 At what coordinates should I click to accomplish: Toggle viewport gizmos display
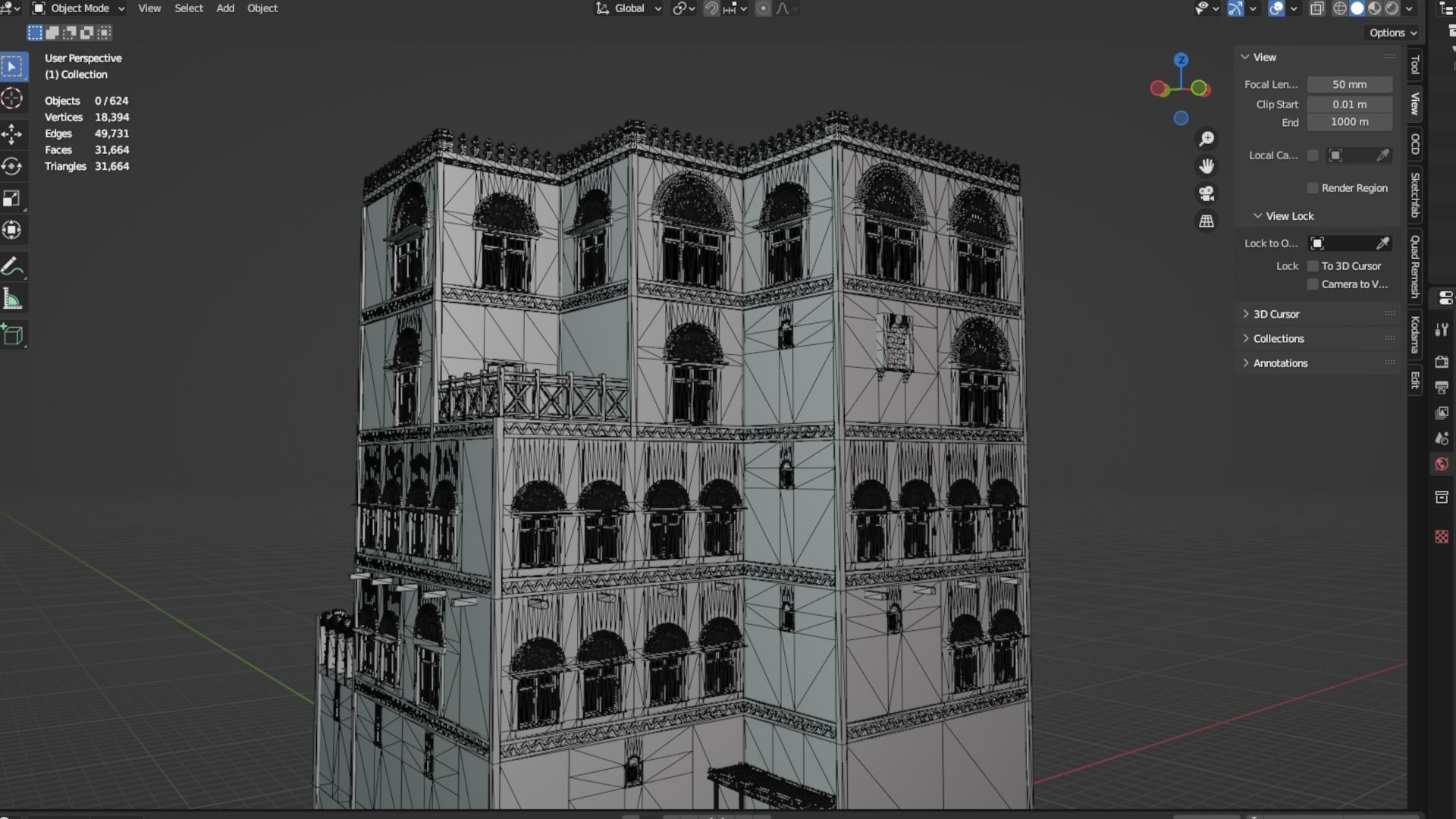tap(1235, 8)
